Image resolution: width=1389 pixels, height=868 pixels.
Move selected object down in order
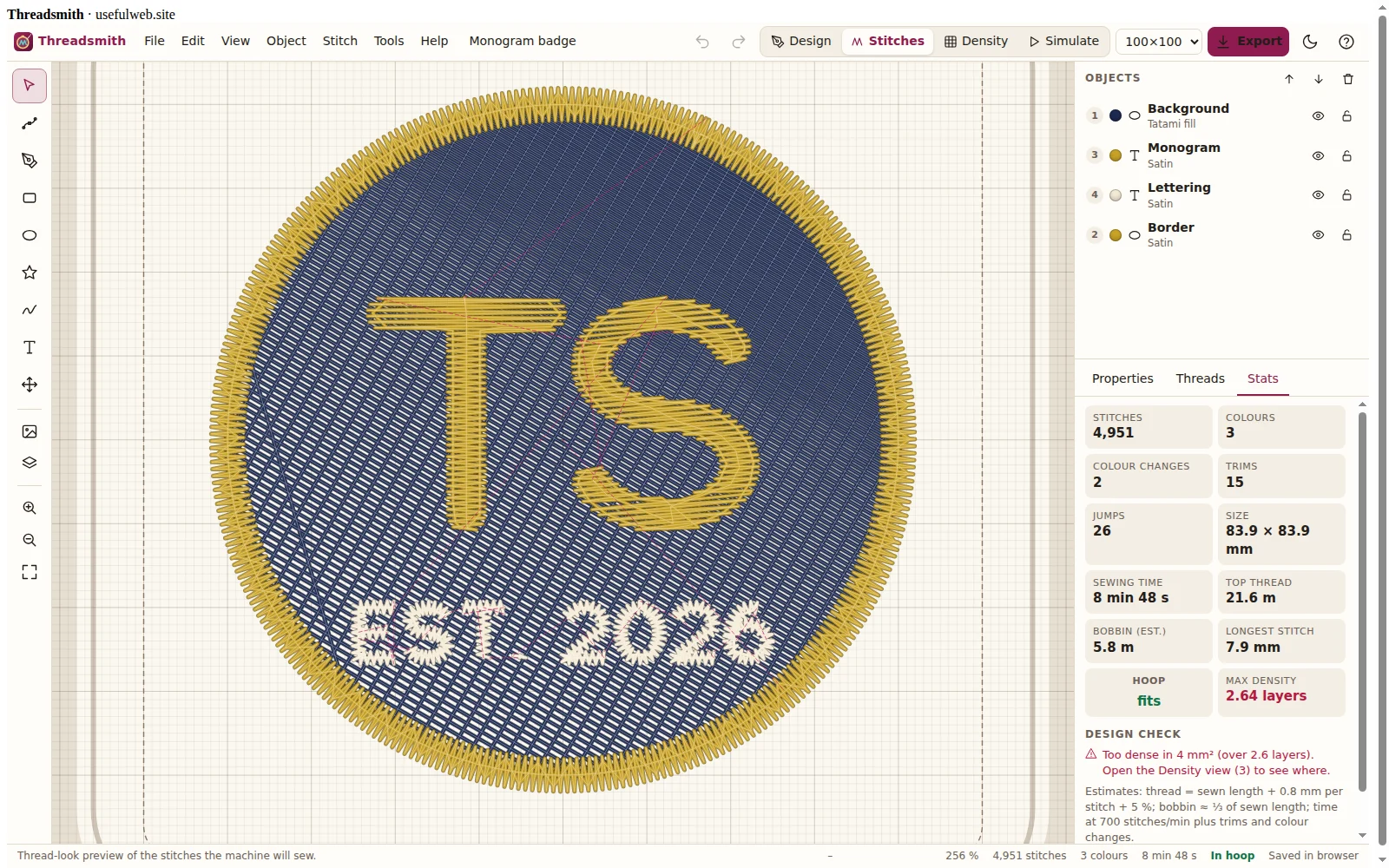point(1319,79)
